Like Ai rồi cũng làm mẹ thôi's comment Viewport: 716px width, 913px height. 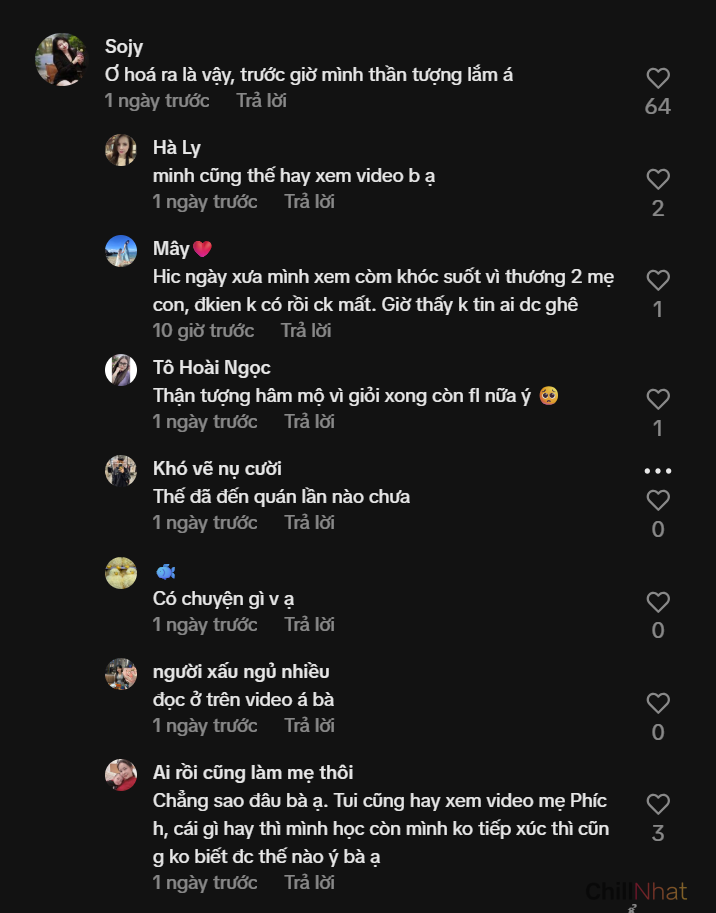[x=657, y=804]
